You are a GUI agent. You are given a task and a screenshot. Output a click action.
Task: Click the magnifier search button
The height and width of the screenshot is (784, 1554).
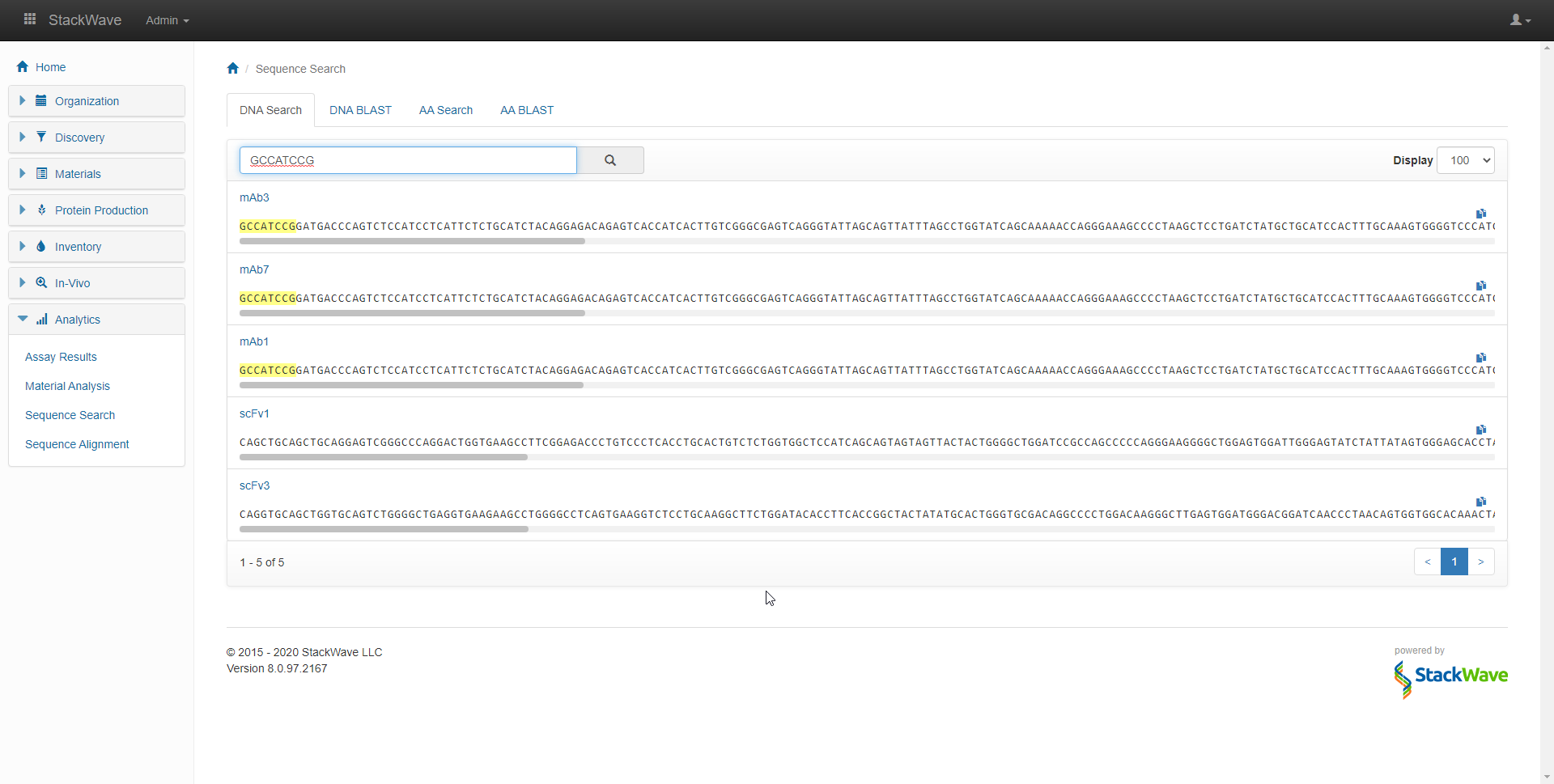point(611,160)
